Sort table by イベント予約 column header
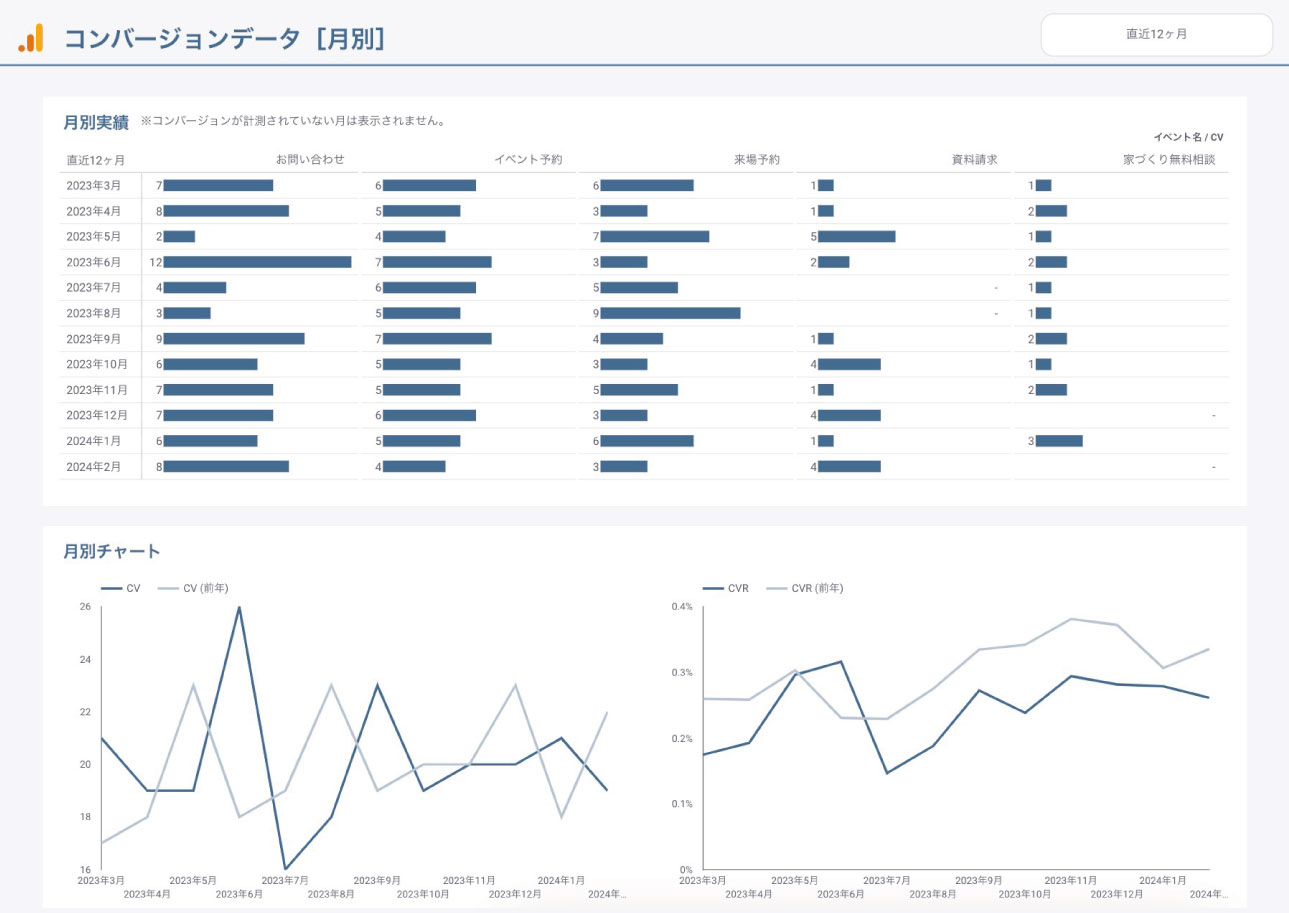 click(528, 160)
